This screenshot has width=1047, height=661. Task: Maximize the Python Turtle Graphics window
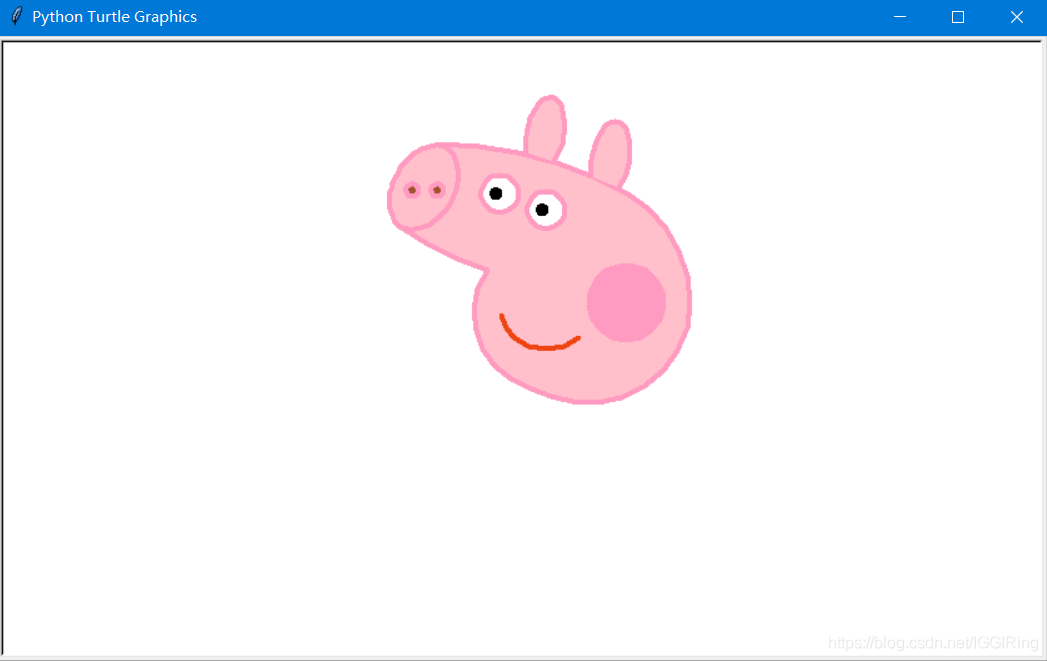click(958, 17)
